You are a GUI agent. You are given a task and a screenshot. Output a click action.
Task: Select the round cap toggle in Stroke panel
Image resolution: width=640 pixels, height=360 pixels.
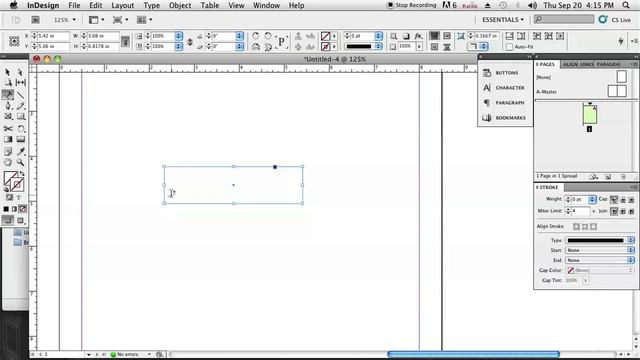[x=623, y=200]
